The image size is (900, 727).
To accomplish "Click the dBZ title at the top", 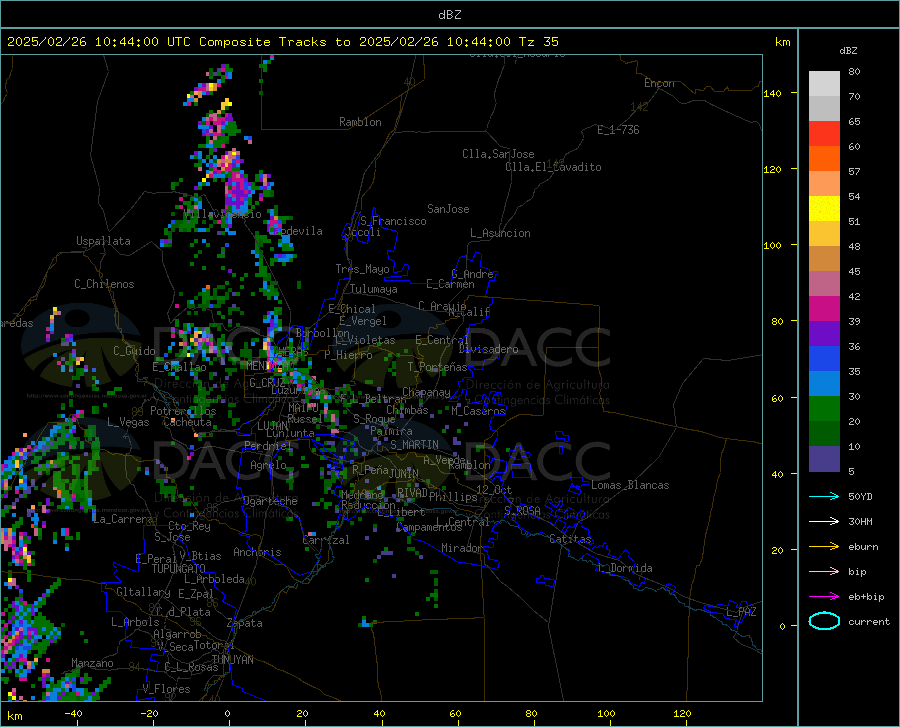I will [x=449, y=15].
